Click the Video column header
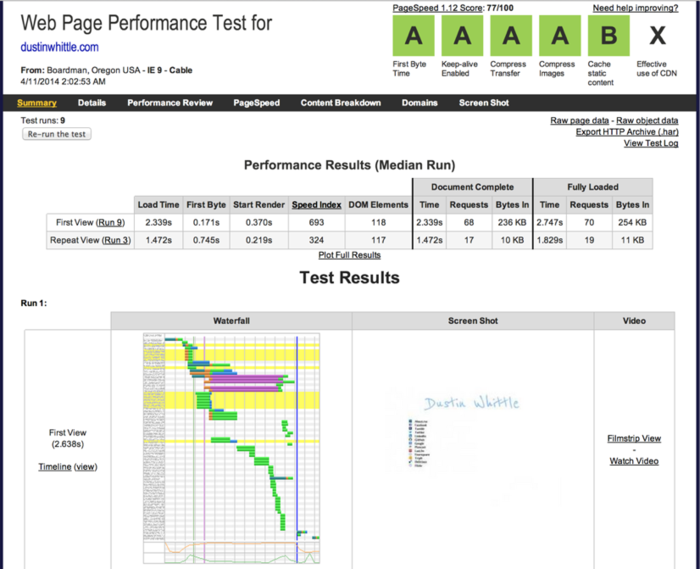Image resolution: width=700 pixels, height=569 pixels. (634, 321)
